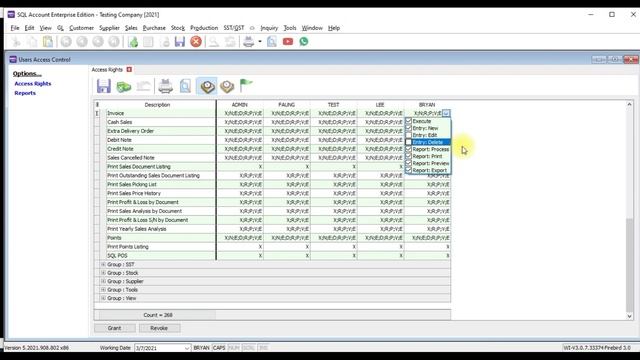Toggle the Entry: New checkbox
The width and height of the screenshot is (640, 360).
(x=409, y=128)
